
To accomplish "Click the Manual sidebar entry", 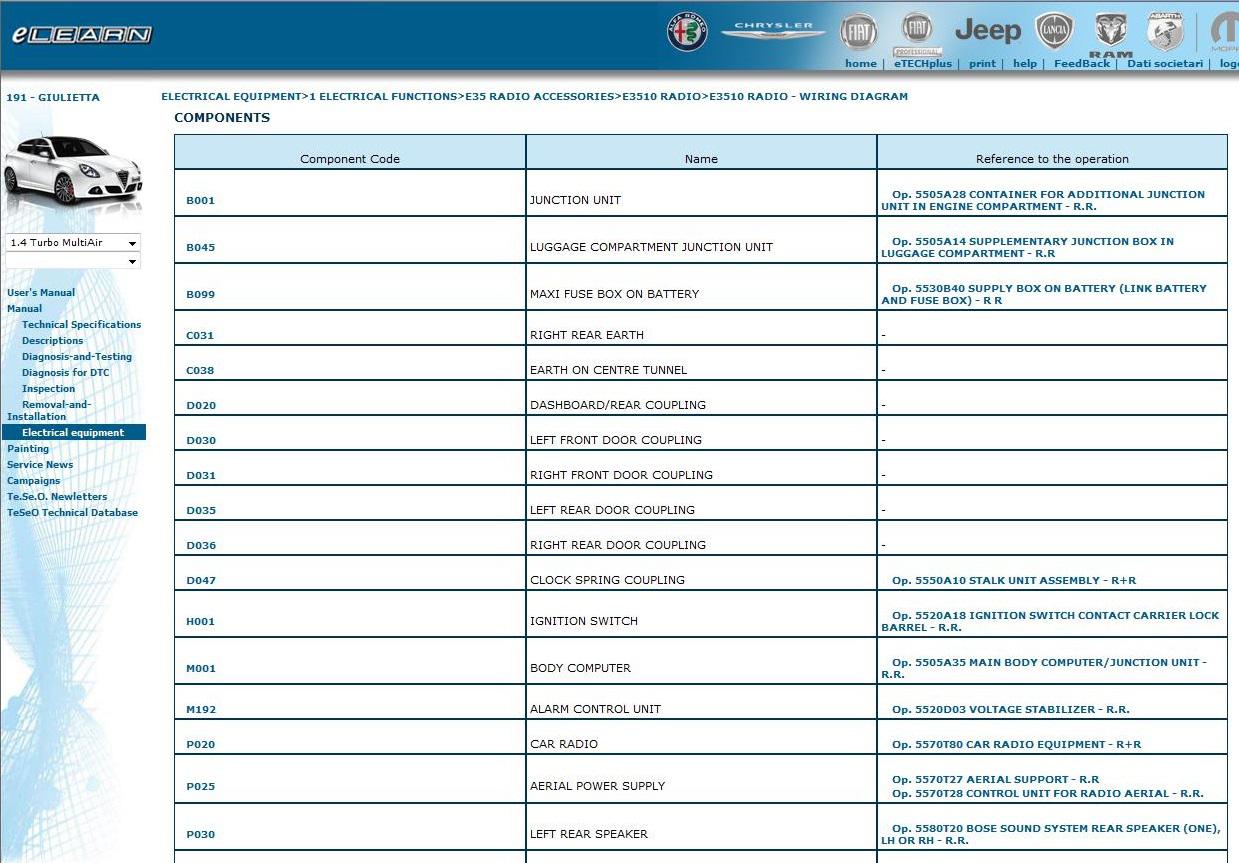I will pos(25,309).
